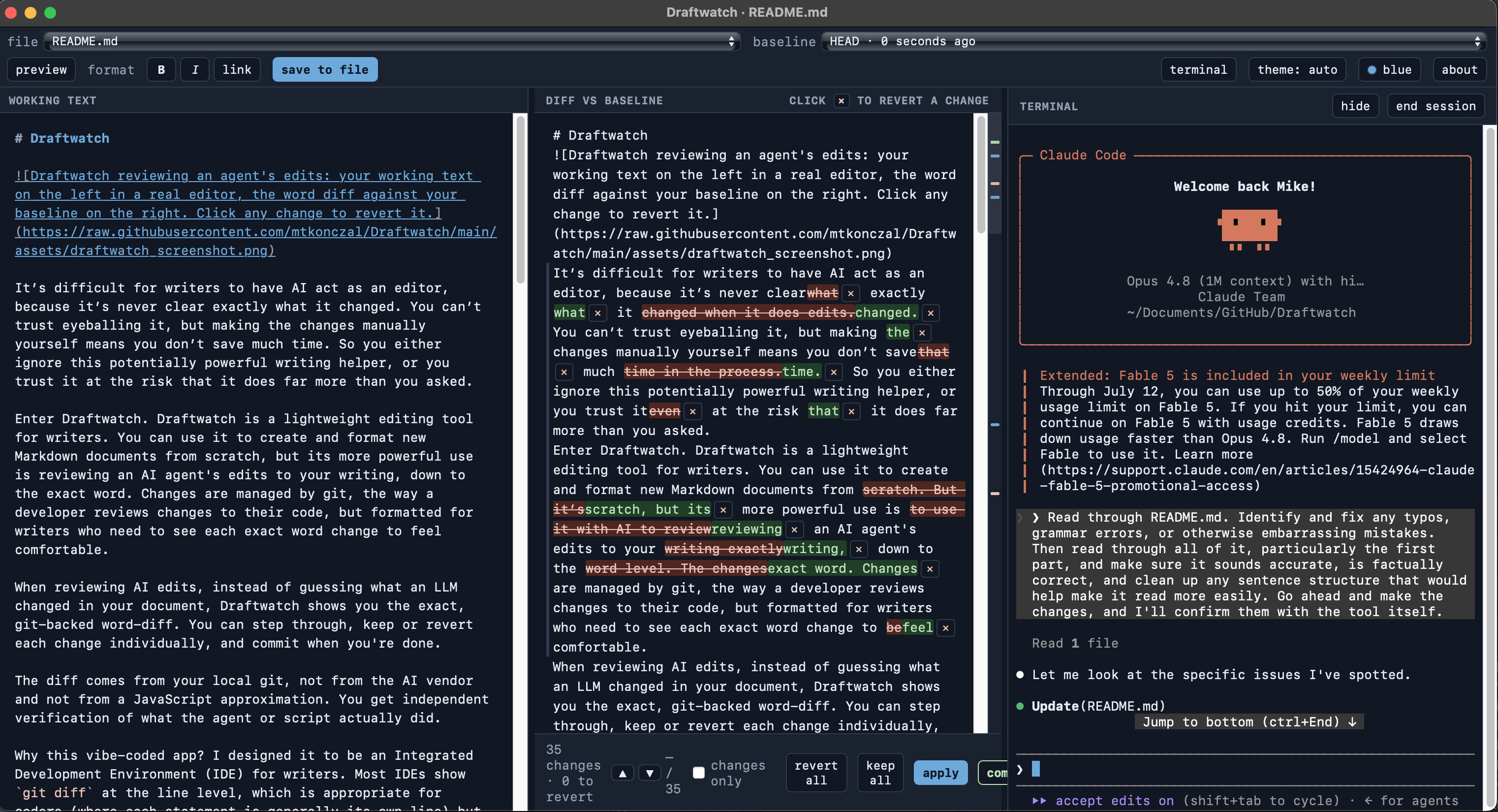Click 'revert all' changes
This screenshot has width=1498, height=812.
point(816,773)
